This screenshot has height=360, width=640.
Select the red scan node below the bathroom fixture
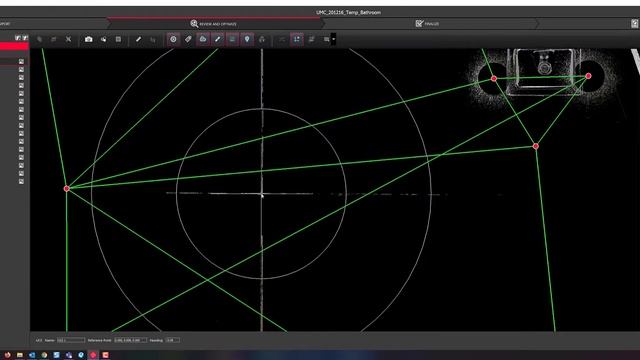(536, 146)
